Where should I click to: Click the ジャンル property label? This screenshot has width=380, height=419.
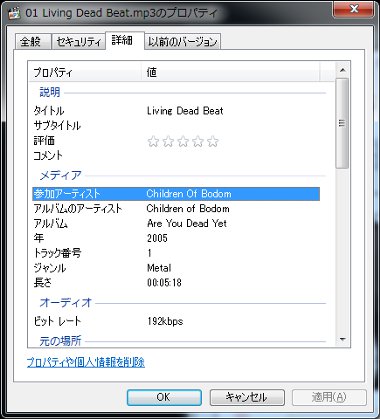[x=50, y=268]
